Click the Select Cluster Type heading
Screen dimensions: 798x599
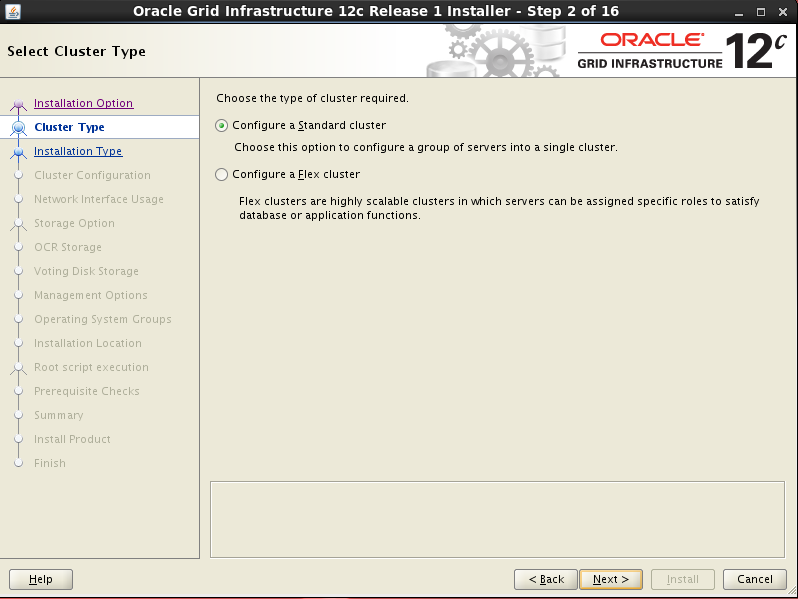tap(76, 51)
